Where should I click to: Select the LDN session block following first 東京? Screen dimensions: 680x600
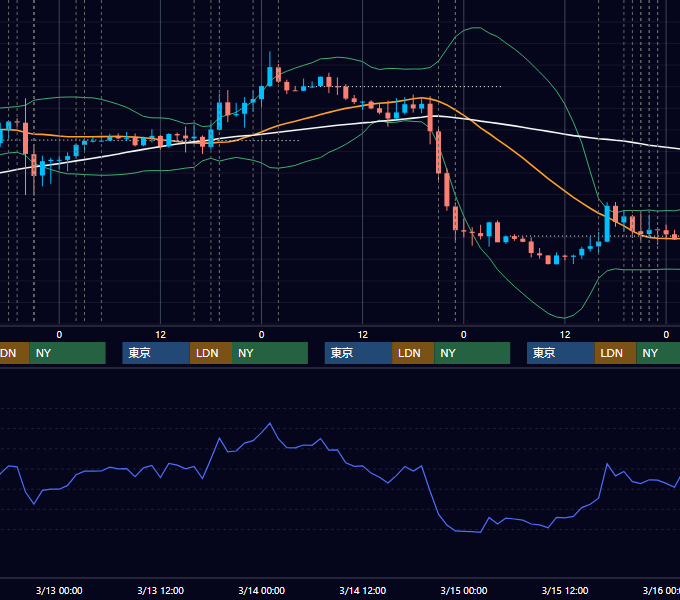[x=211, y=353]
